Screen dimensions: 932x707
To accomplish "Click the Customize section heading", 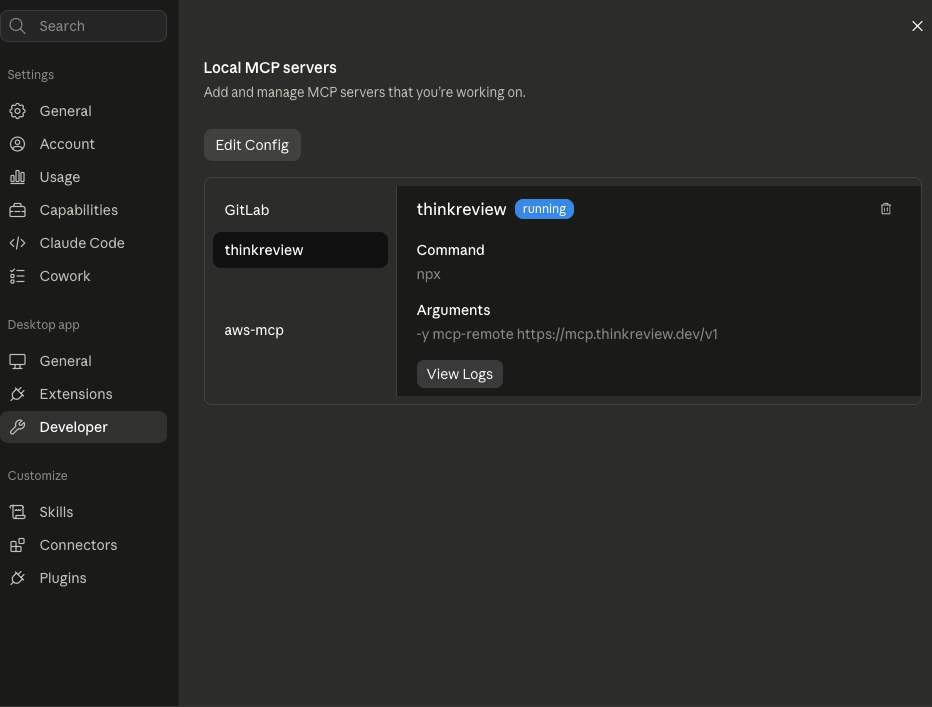I will pos(37,476).
